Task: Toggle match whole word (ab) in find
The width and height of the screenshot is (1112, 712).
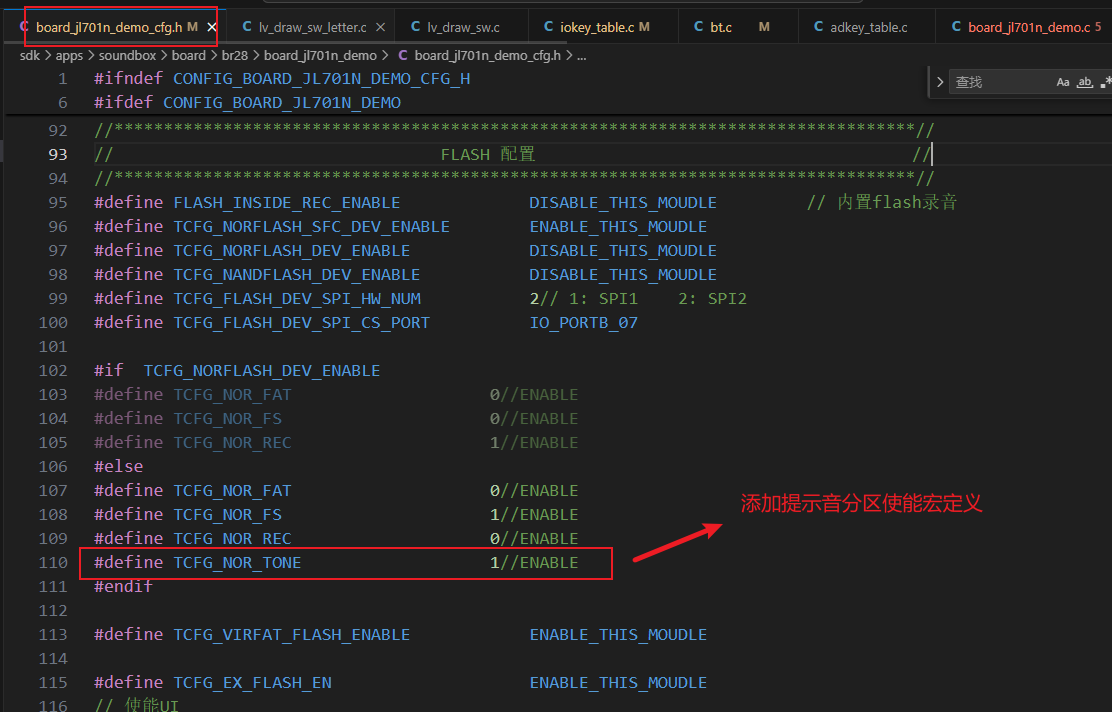Action: click(1085, 82)
